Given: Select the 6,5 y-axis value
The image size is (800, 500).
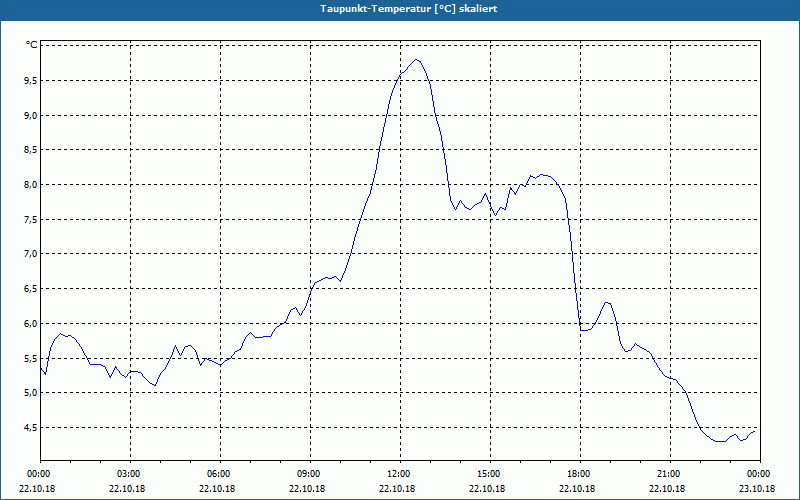Looking at the screenshot, I should pos(31,289).
